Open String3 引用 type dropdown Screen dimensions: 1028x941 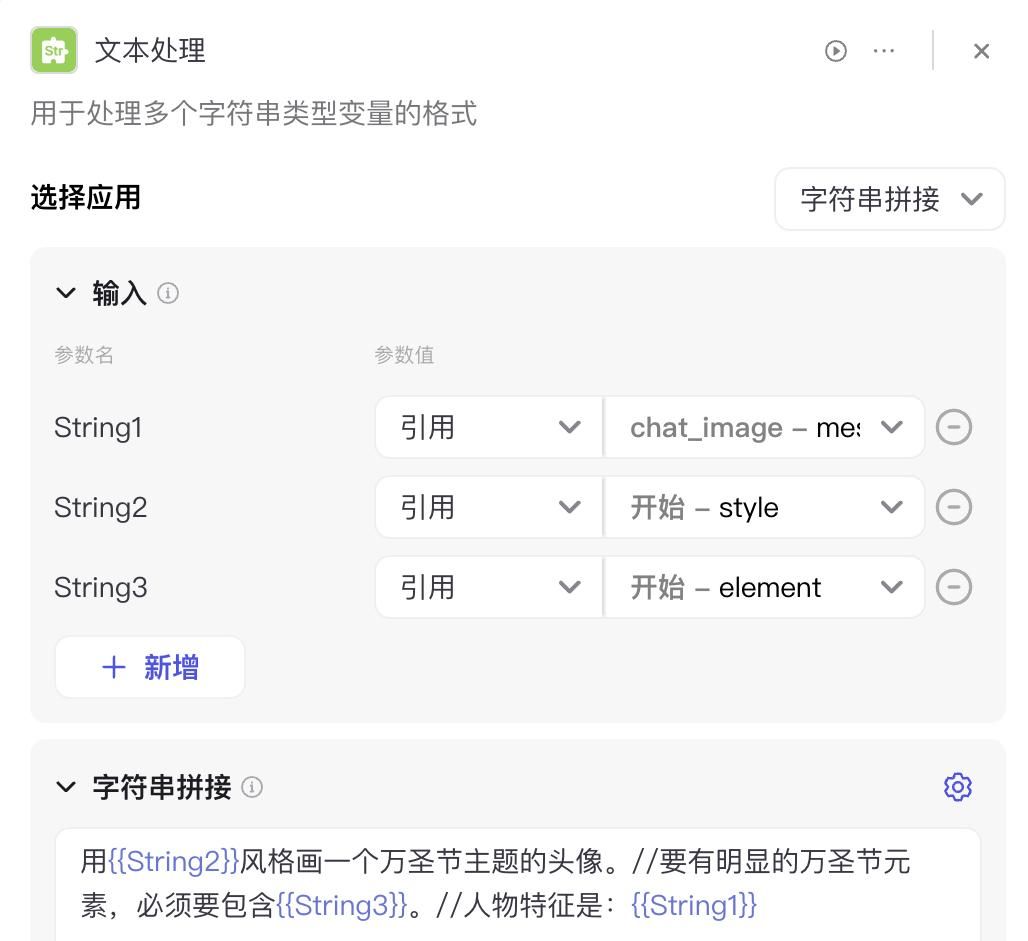[489, 587]
